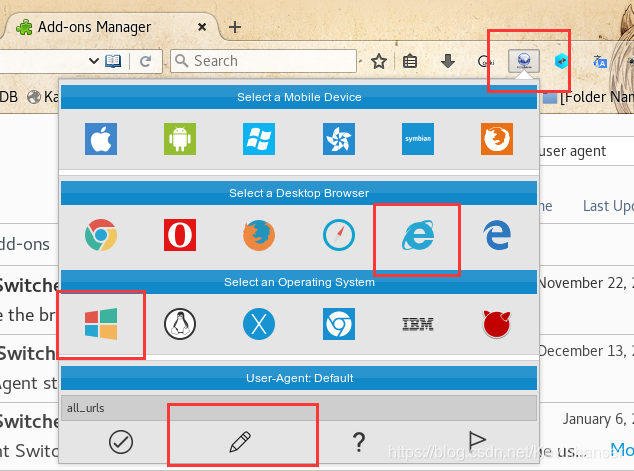Select the Safari desktop browser
Screen dimensions: 634x471
[x=339, y=235]
